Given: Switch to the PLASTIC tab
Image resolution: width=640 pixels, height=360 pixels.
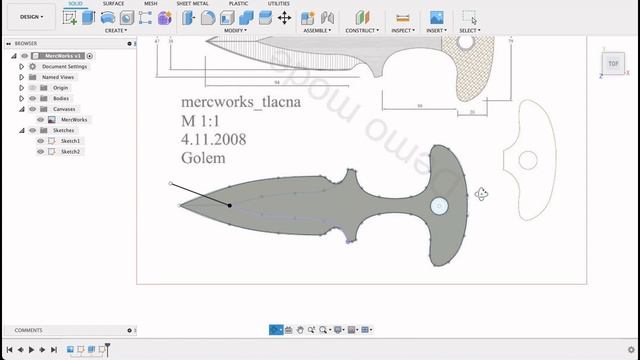Looking at the screenshot, I should tap(238, 3).
